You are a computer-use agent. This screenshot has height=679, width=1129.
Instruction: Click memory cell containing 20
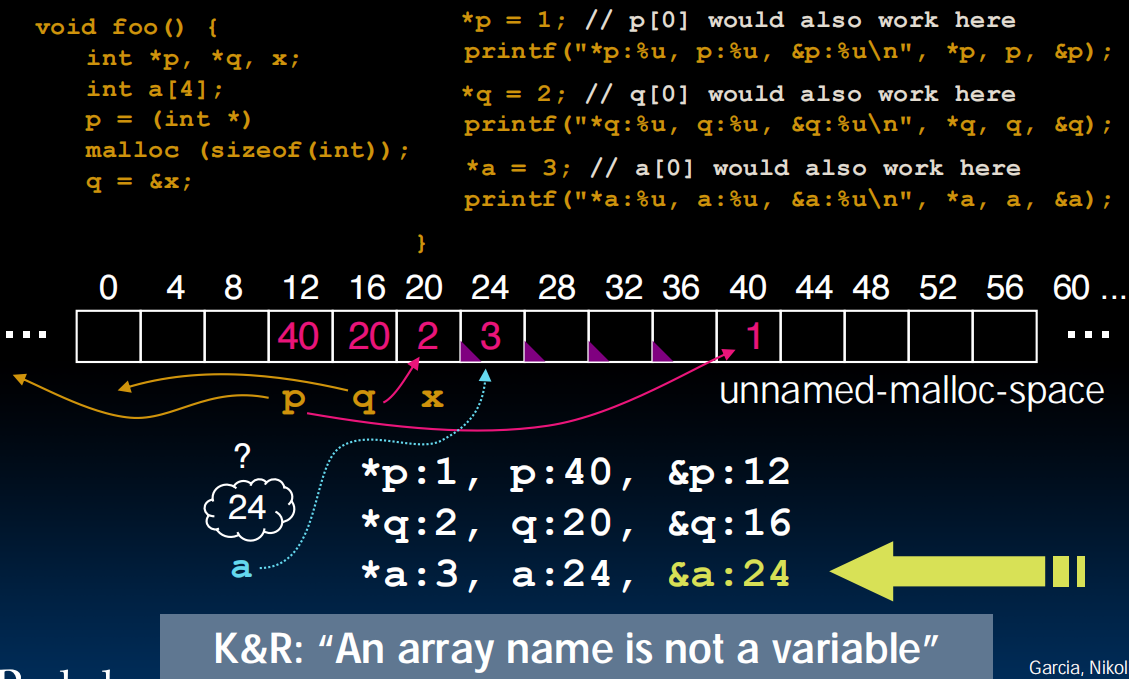coord(365,336)
